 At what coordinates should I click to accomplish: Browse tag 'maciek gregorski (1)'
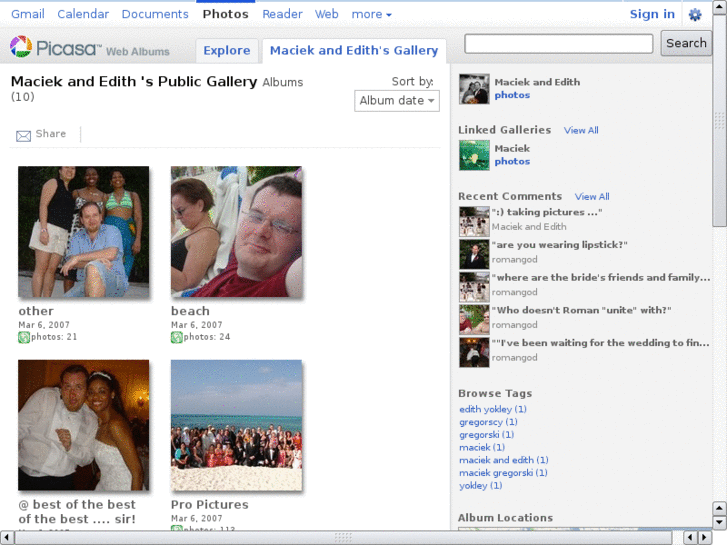[503, 473]
